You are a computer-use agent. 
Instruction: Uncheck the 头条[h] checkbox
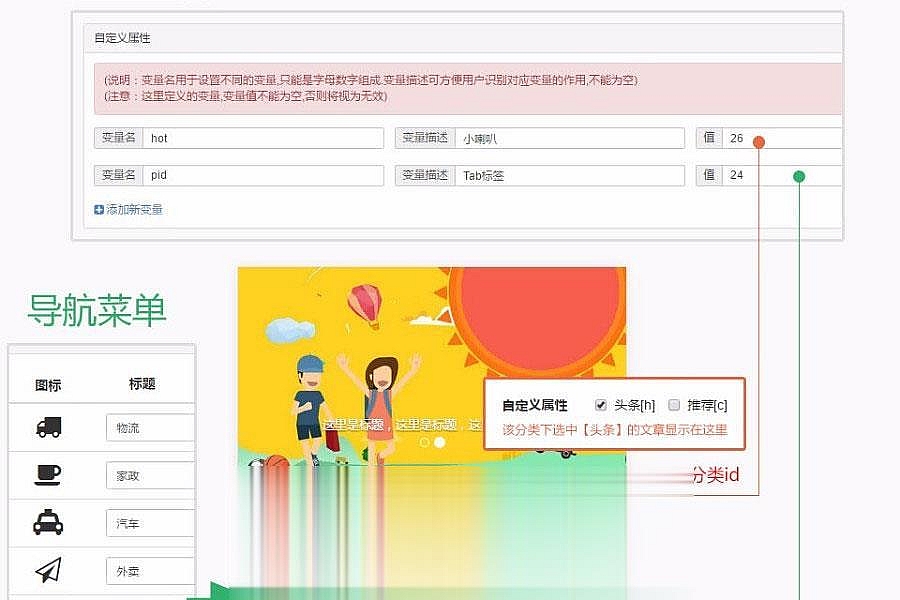pos(600,405)
